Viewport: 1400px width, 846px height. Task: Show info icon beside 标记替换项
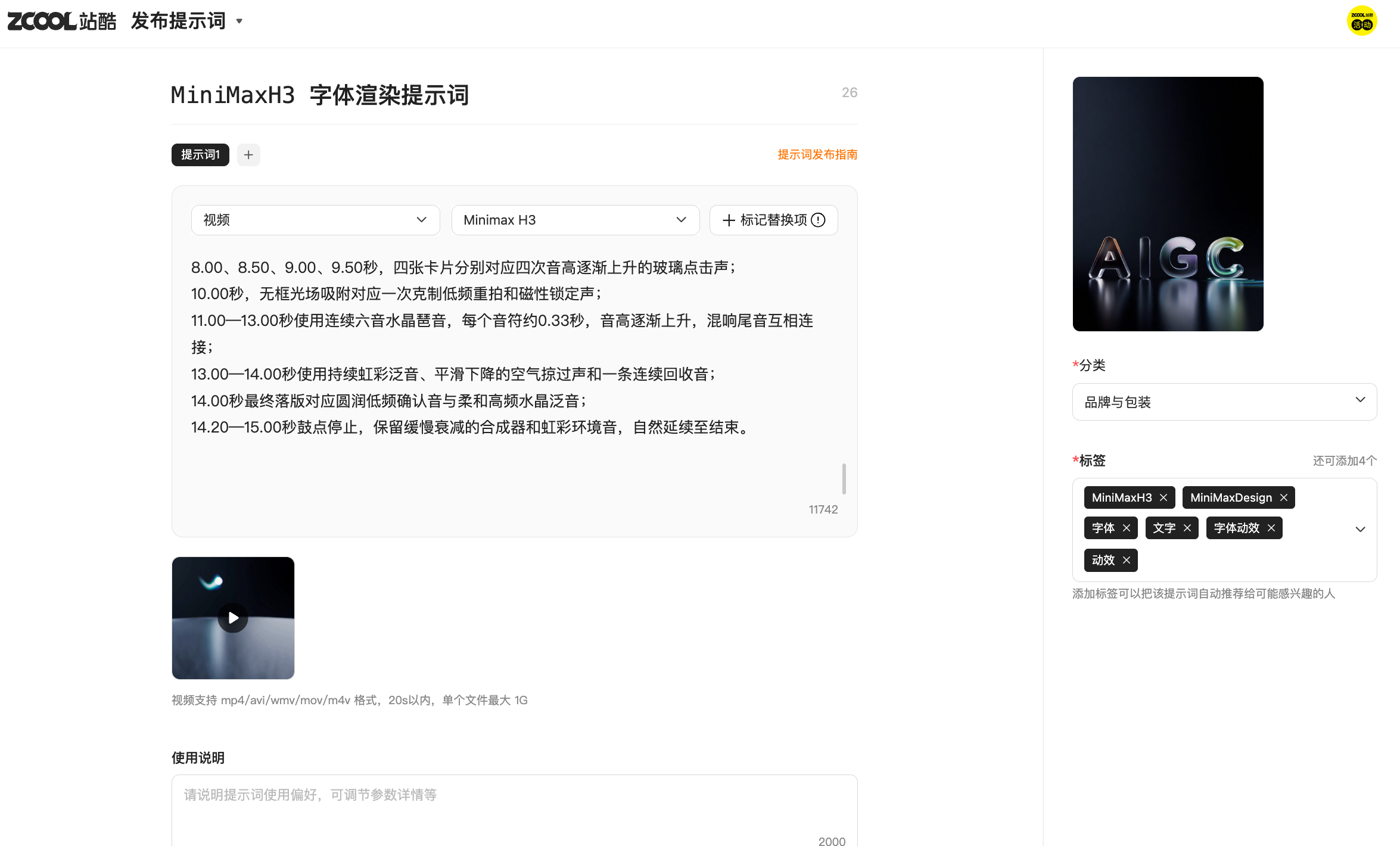click(x=819, y=220)
